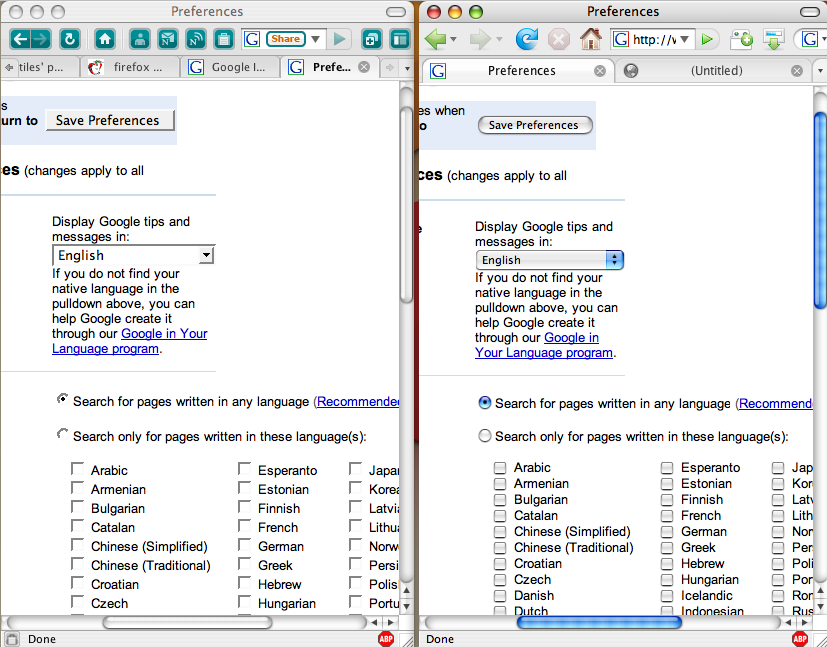Open new tab with teal plus-window icon
This screenshot has height=647, width=827.
(372, 39)
